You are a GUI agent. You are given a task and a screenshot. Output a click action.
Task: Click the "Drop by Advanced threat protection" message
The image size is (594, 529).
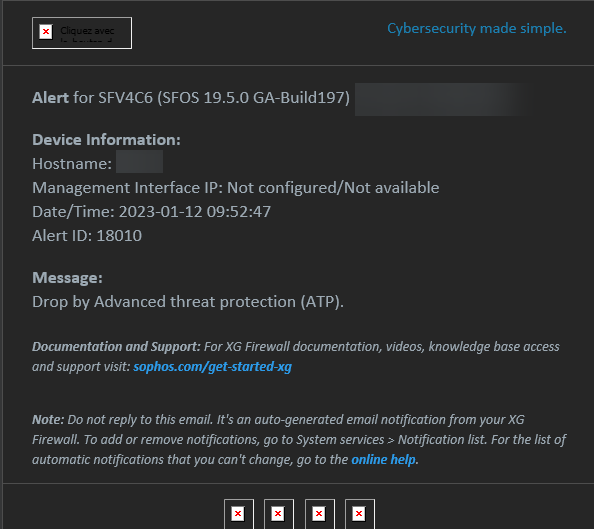tap(188, 302)
